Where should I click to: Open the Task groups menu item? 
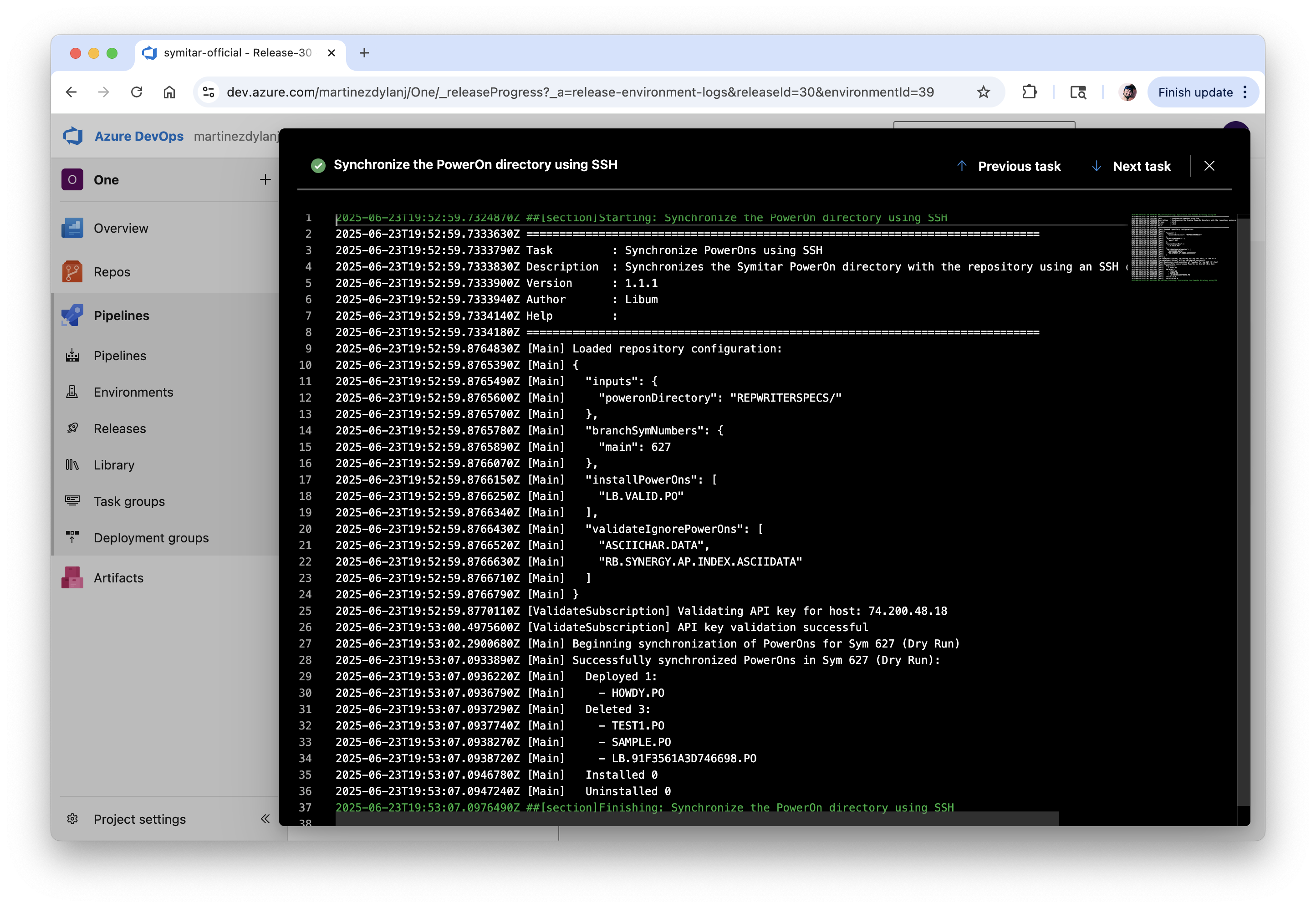(x=130, y=501)
